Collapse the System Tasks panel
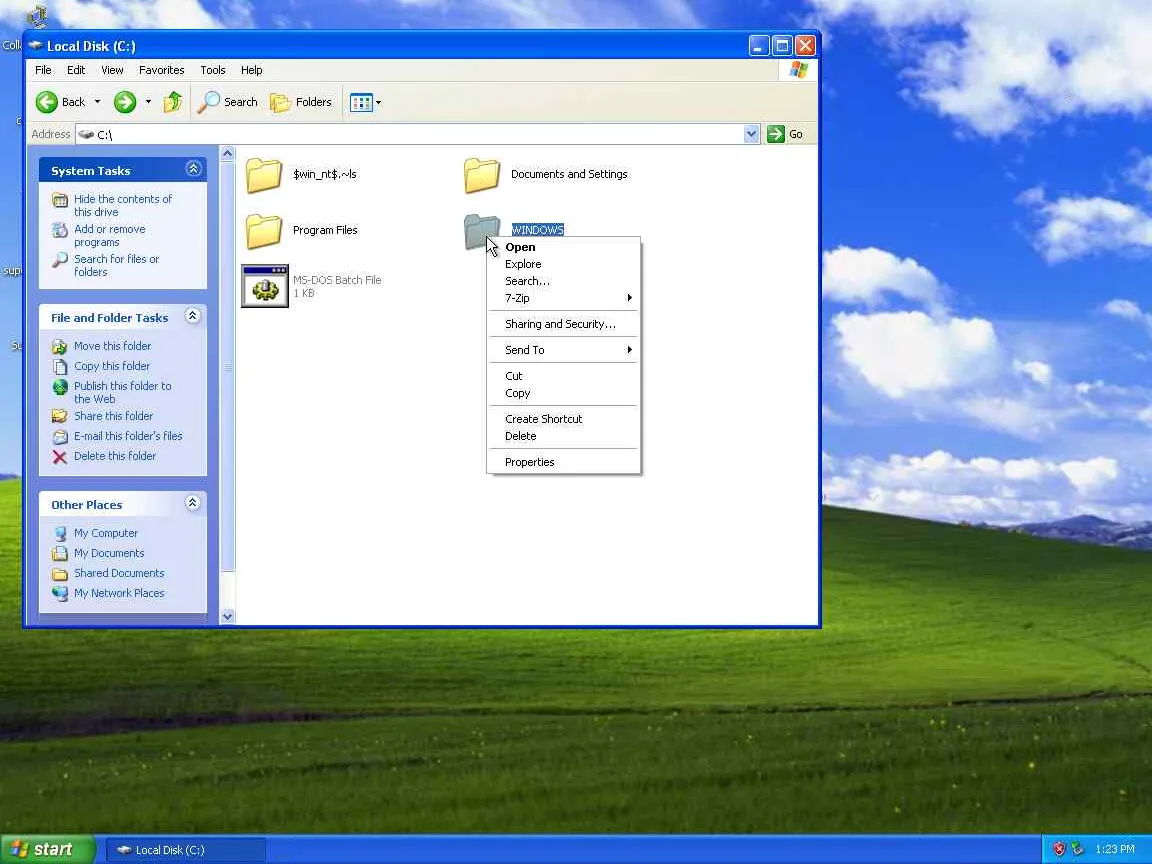 pos(193,169)
